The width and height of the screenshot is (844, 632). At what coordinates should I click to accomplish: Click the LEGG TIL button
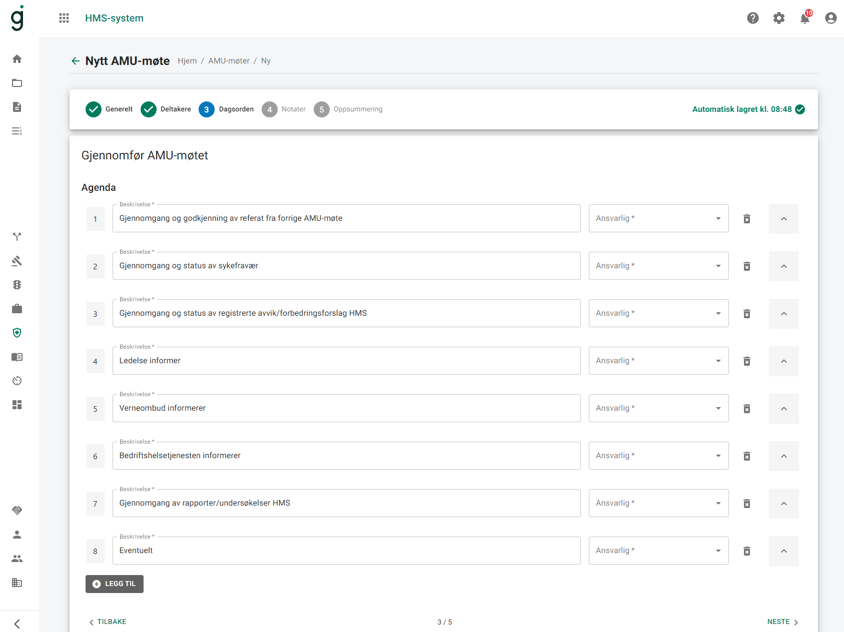(x=114, y=584)
